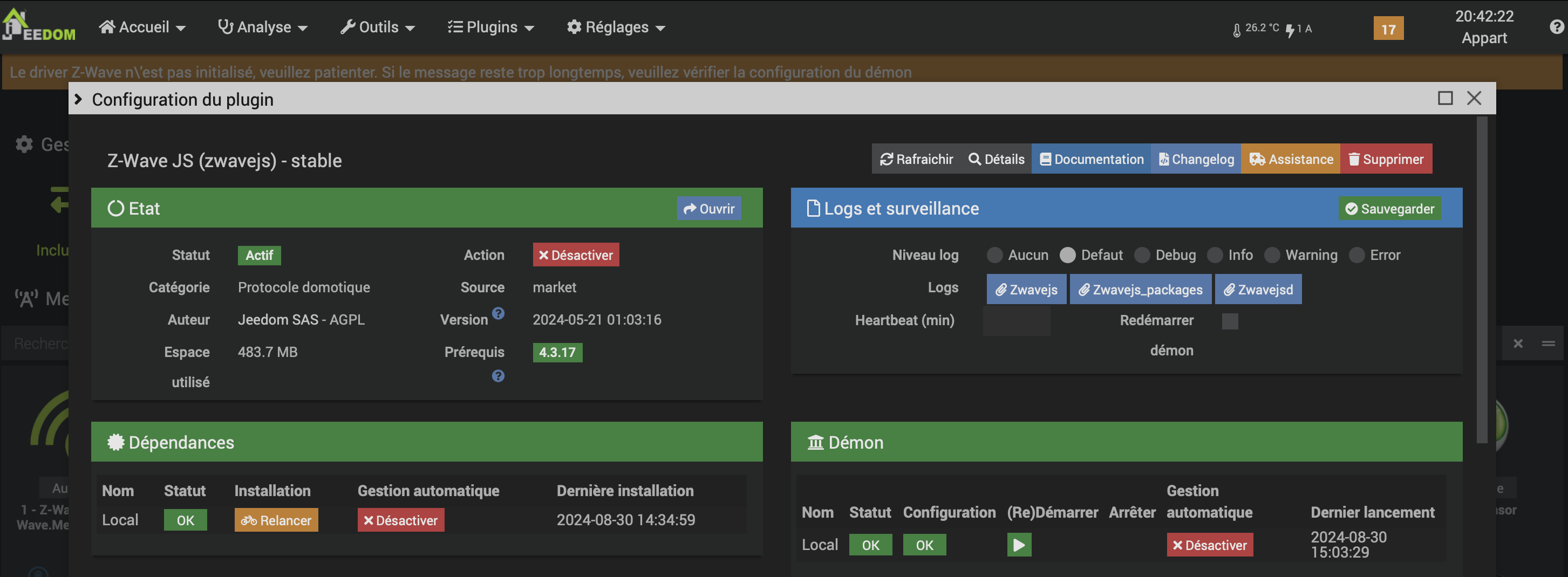Click the Z-Wave JS (zwavejs) - stable title

224,161
